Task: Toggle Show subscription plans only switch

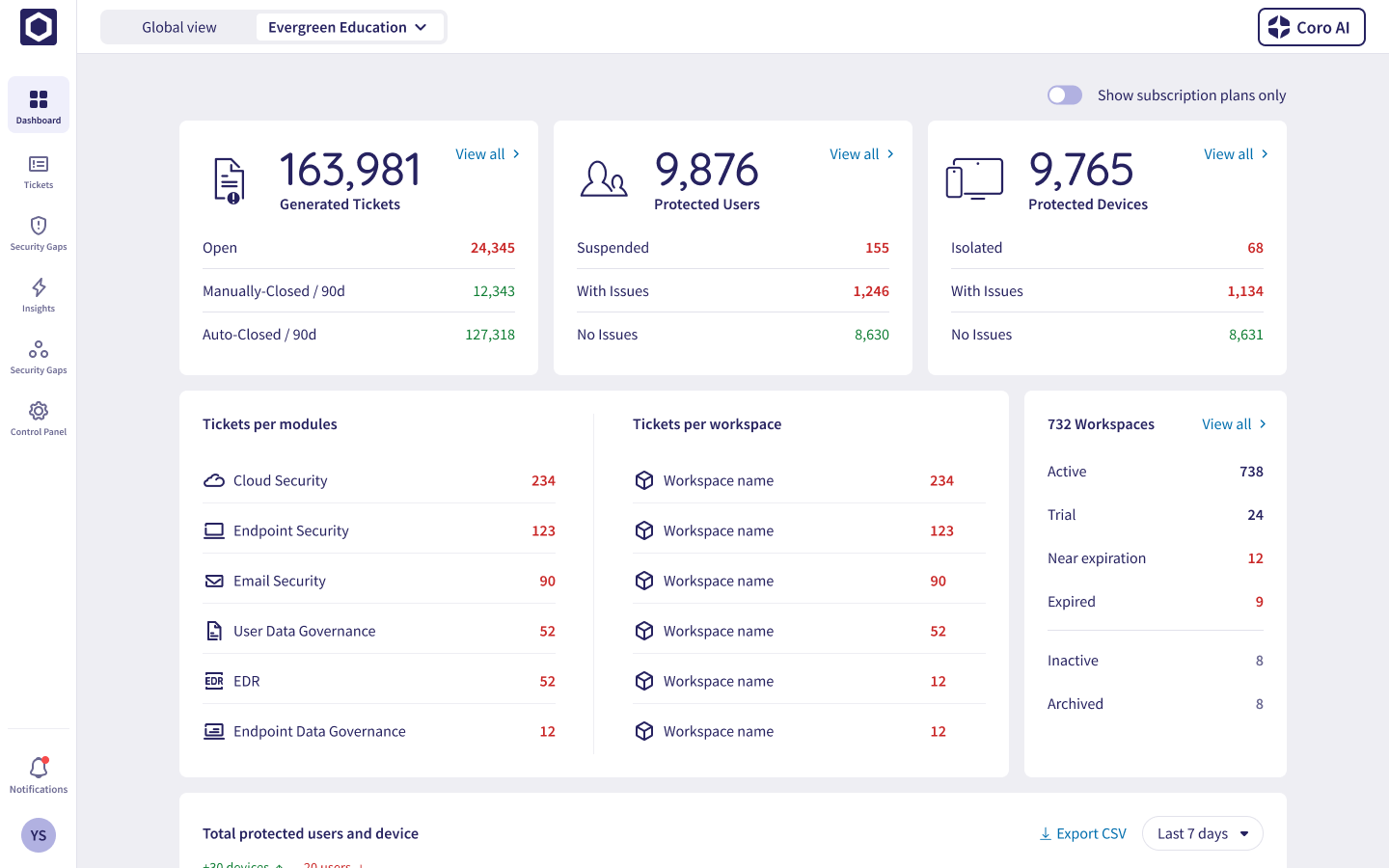Action: tap(1065, 95)
